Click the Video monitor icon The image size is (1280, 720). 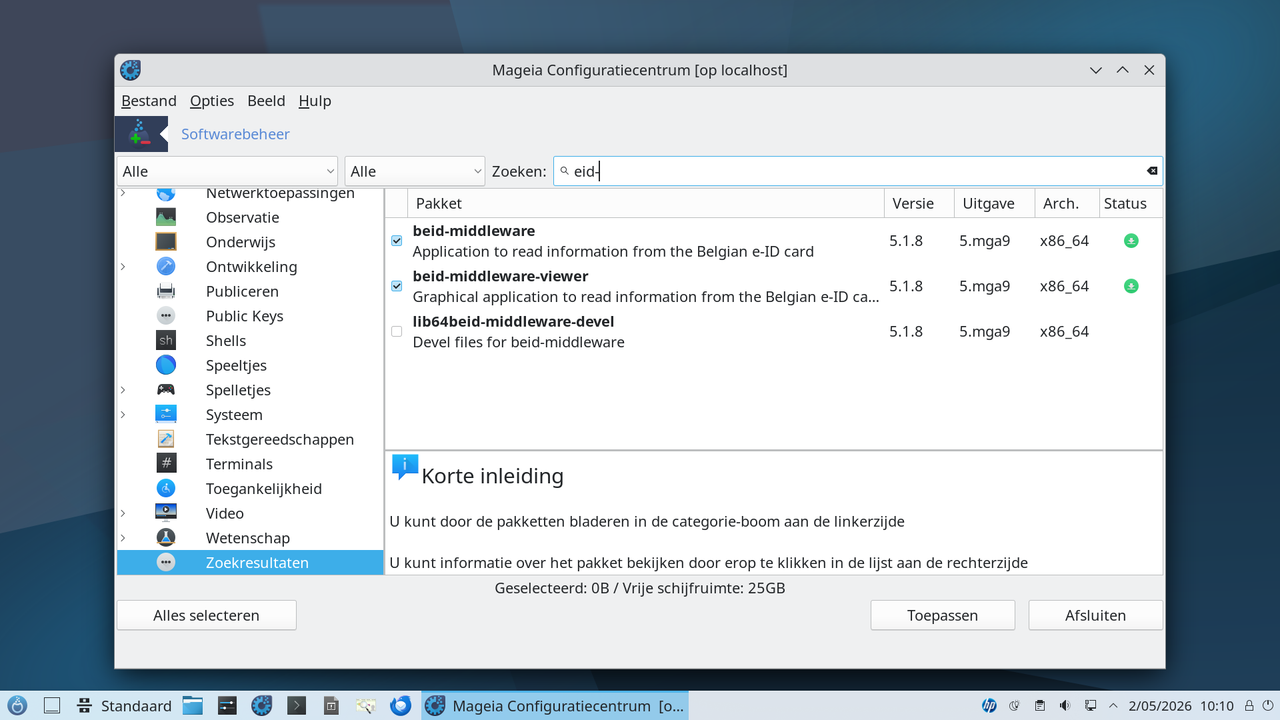(166, 513)
